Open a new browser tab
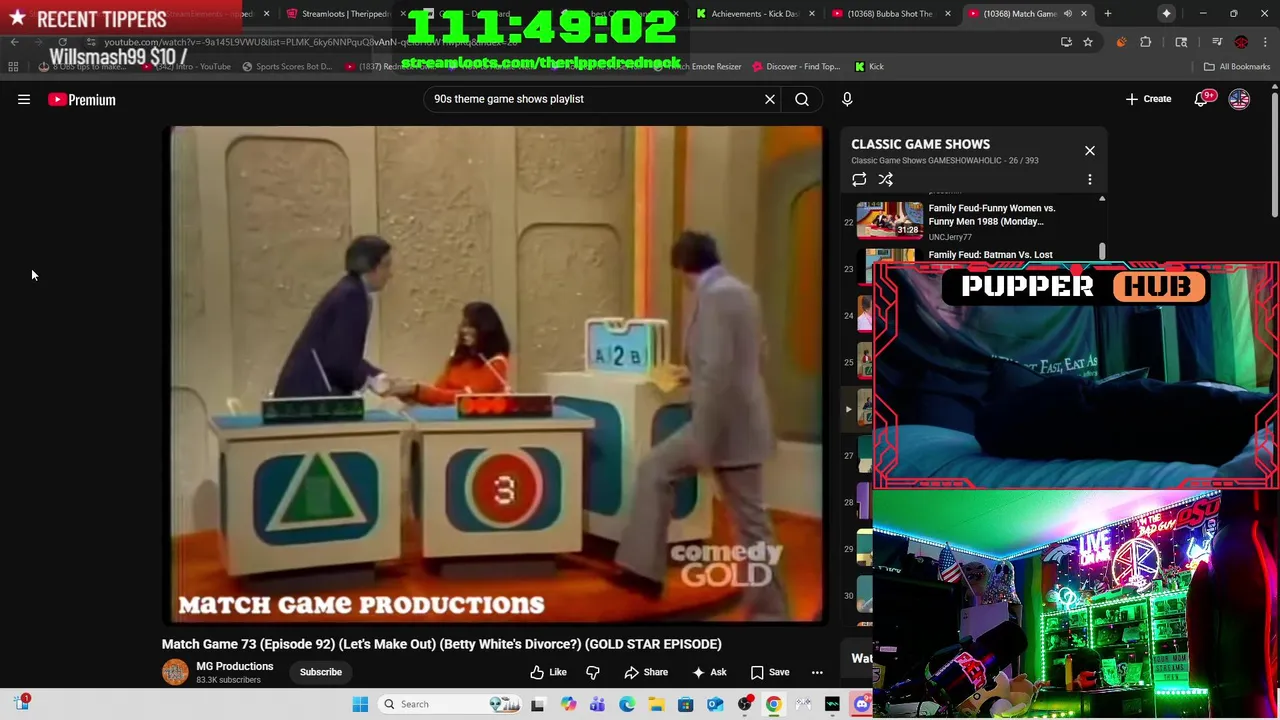The height and width of the screenshot is (720, 1280). click(1107, 14)
